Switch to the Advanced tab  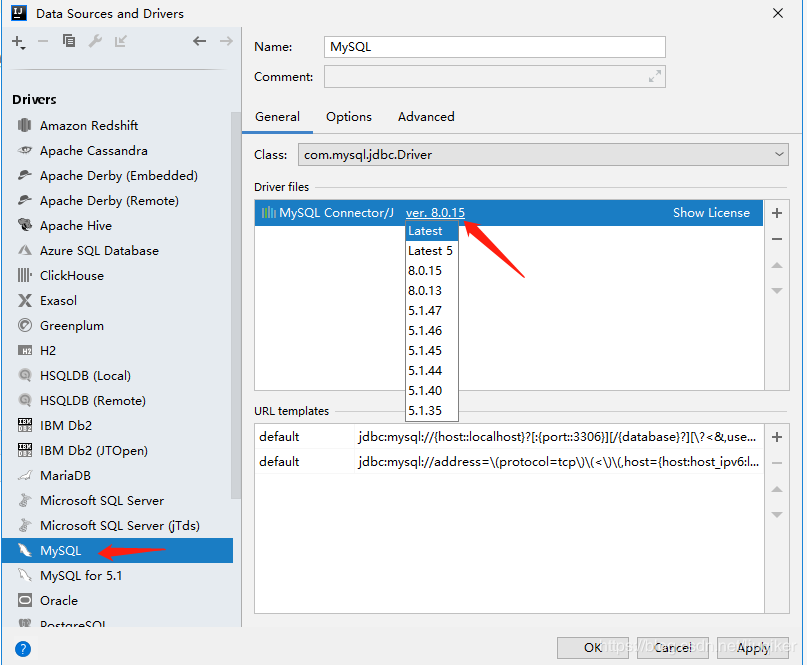tap(425, 116)
